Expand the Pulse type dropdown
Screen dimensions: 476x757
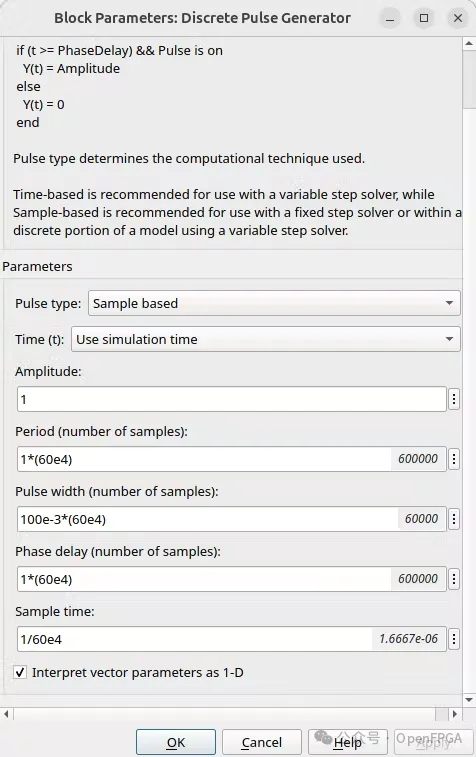click(274, 303)
